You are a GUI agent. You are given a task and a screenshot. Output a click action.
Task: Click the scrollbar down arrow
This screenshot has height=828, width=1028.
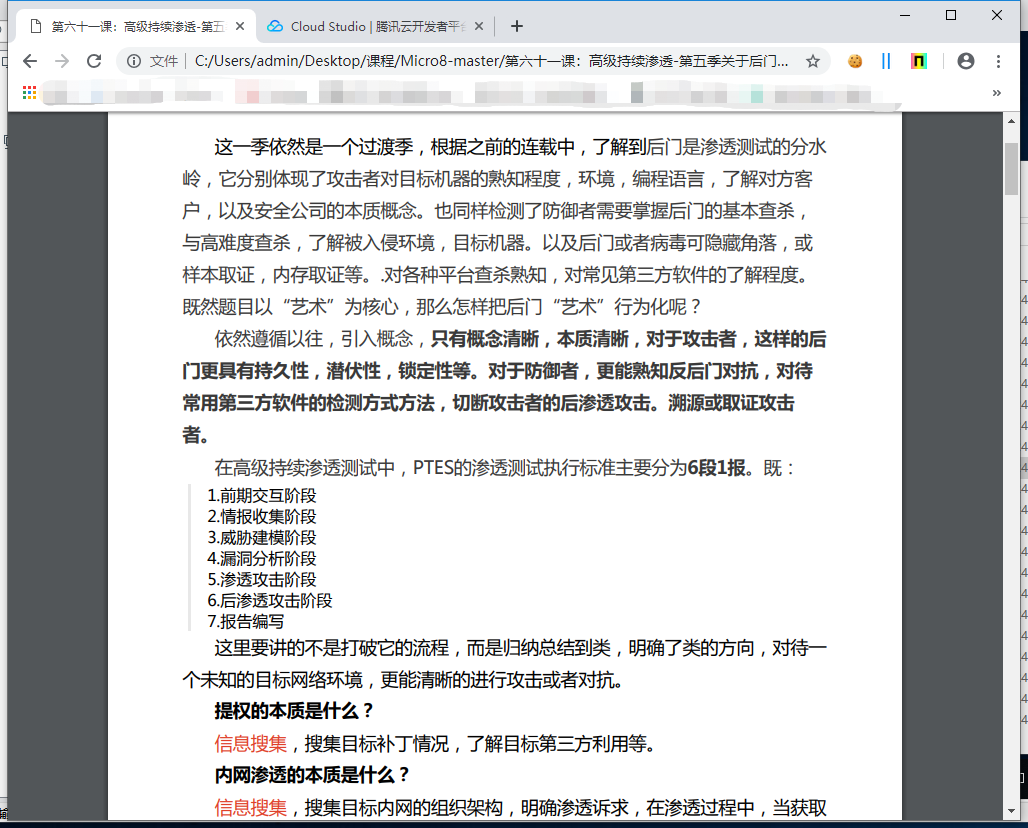click(x=1011, y=812)
